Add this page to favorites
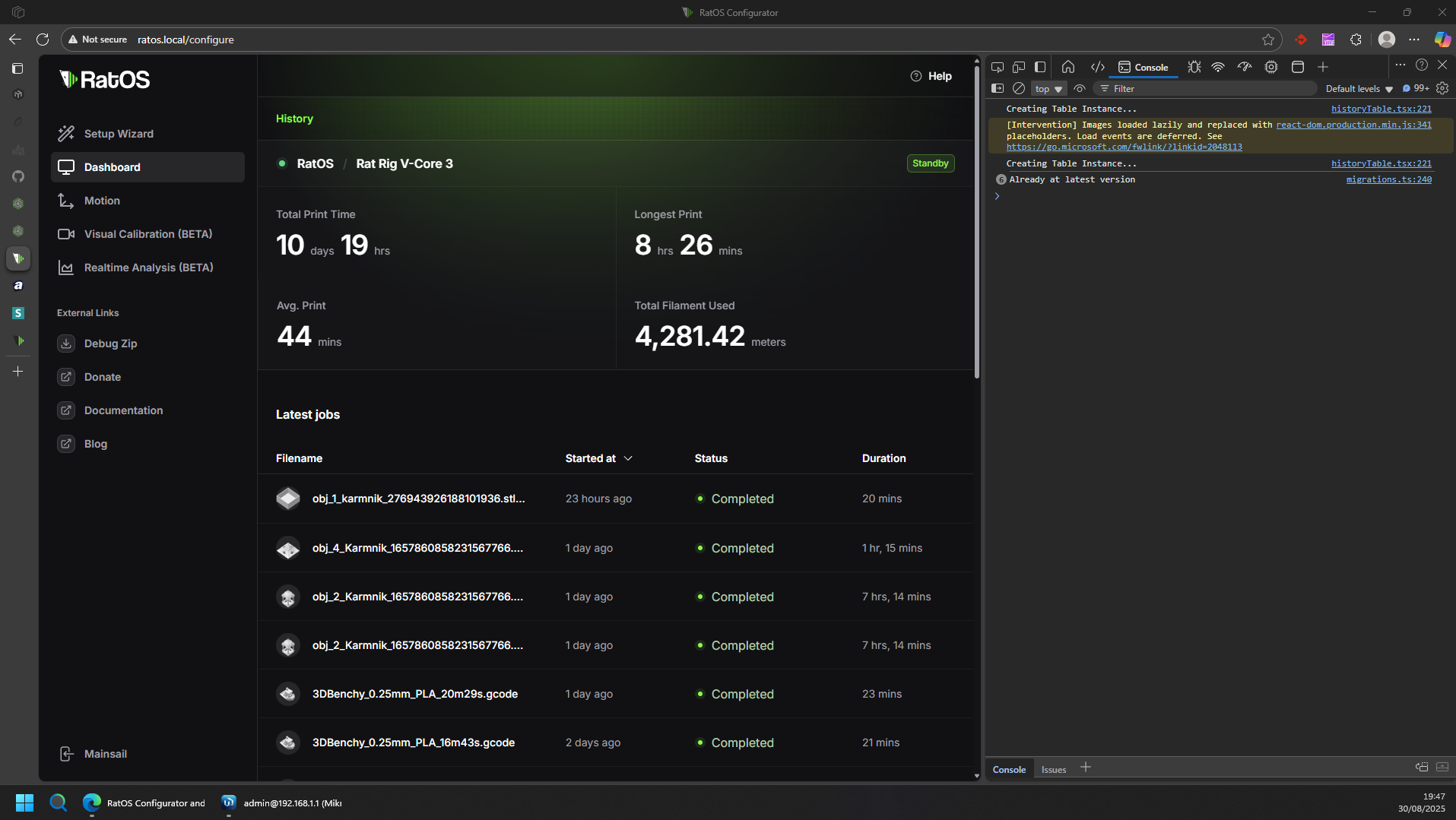The image size is (1456, 820). pos(1268,40)
